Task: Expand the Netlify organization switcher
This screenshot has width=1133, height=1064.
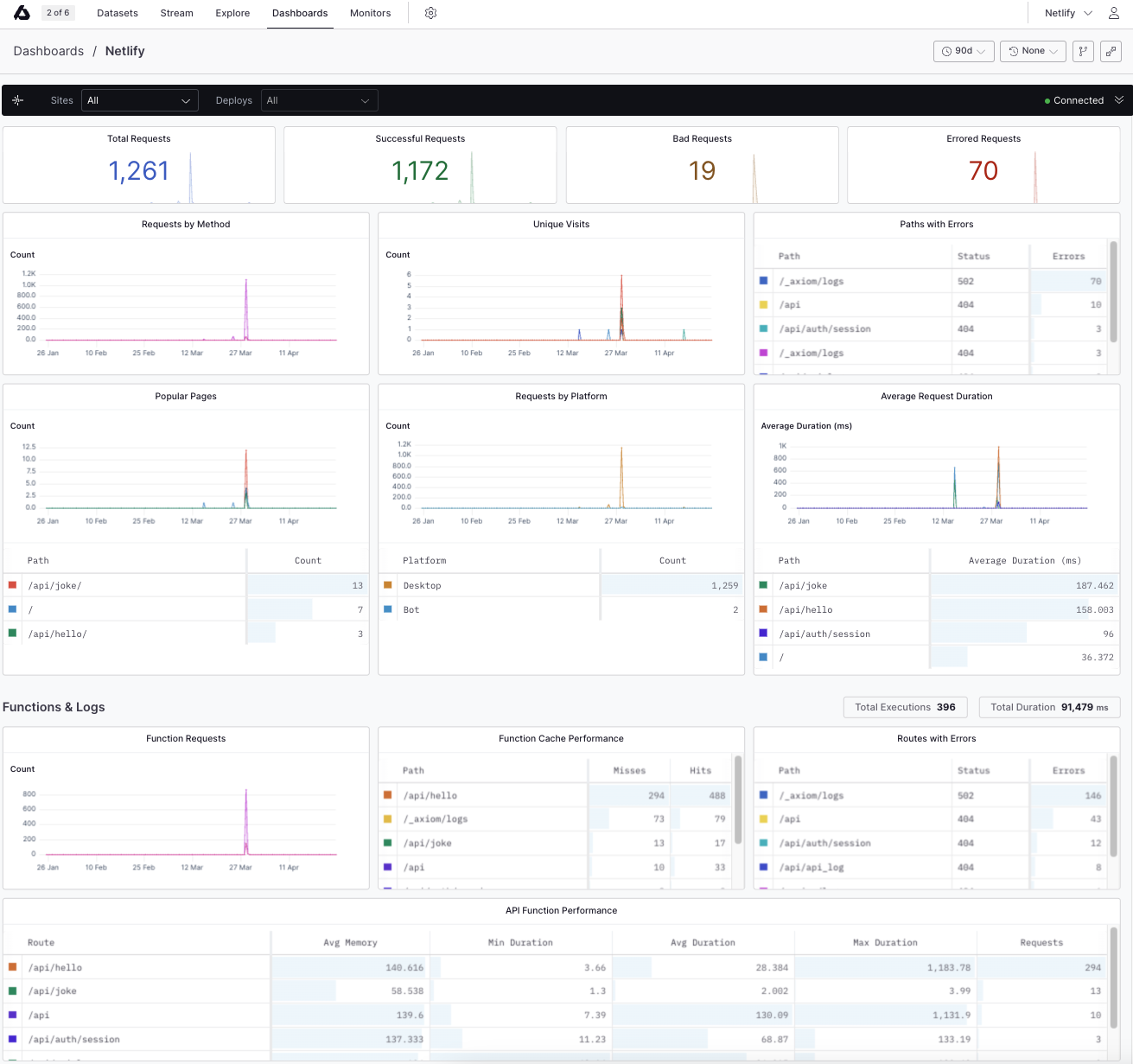Action: (x=1068, y=13)
